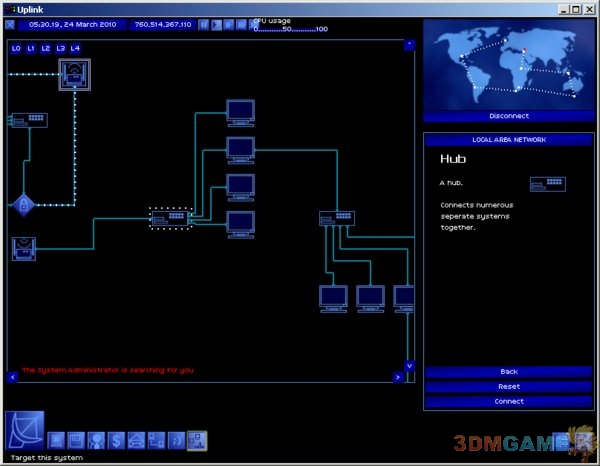Viewport: 600px width, 466px height.
Task: Switch to LAN level L0
Action: 16,48
